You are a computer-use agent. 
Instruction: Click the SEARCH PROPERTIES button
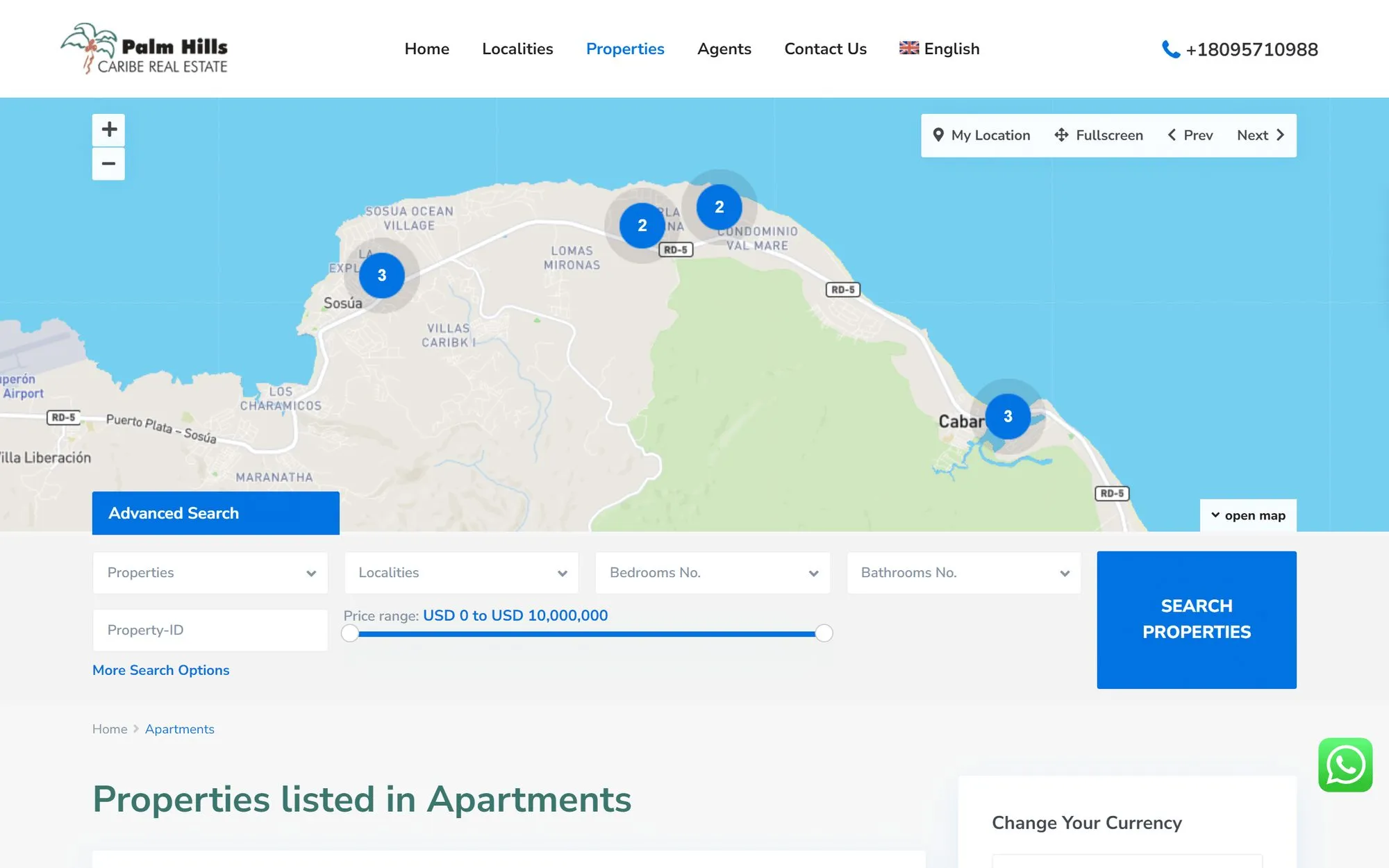1197,619
